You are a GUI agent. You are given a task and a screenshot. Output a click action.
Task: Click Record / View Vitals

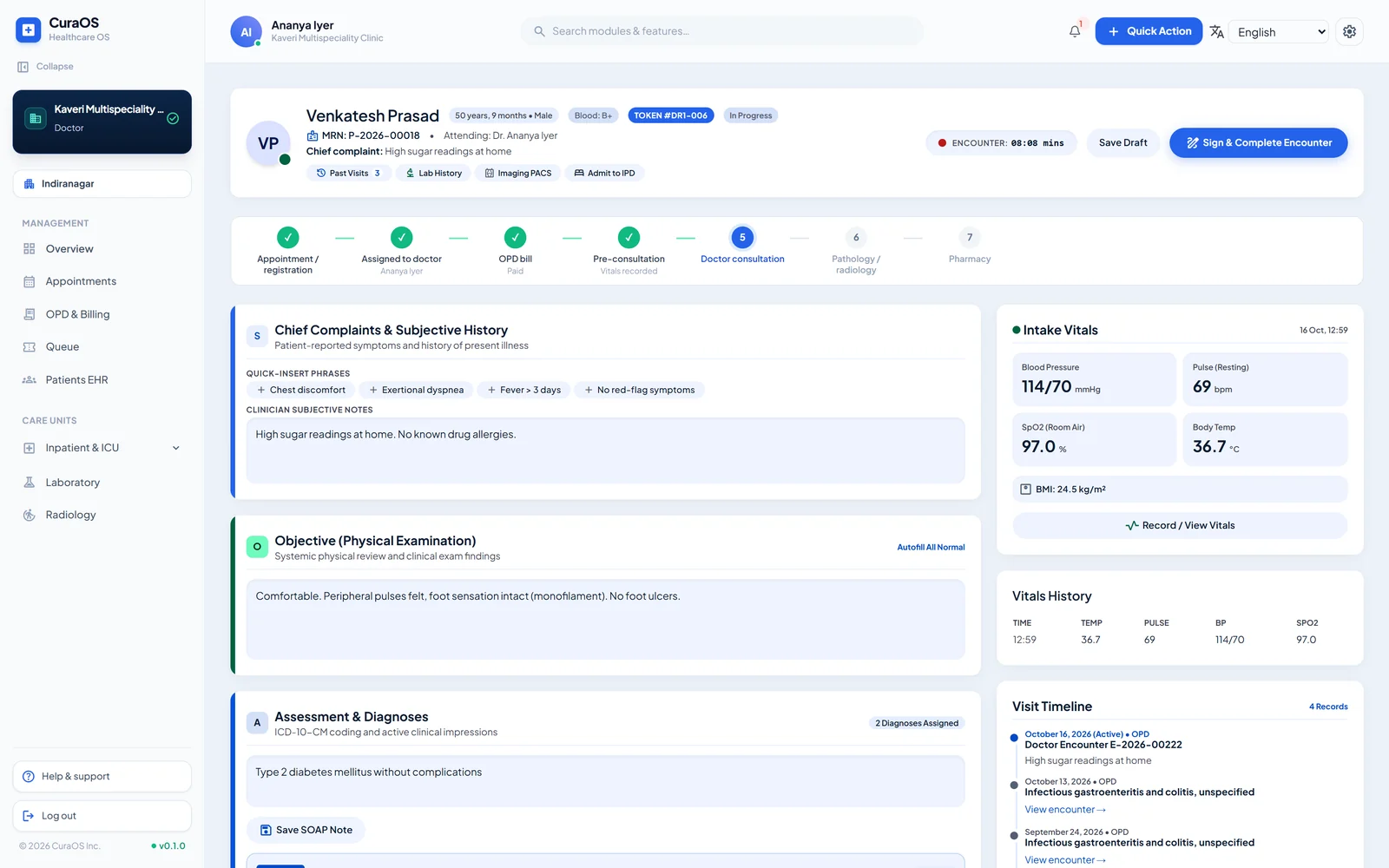(1180, 526)
